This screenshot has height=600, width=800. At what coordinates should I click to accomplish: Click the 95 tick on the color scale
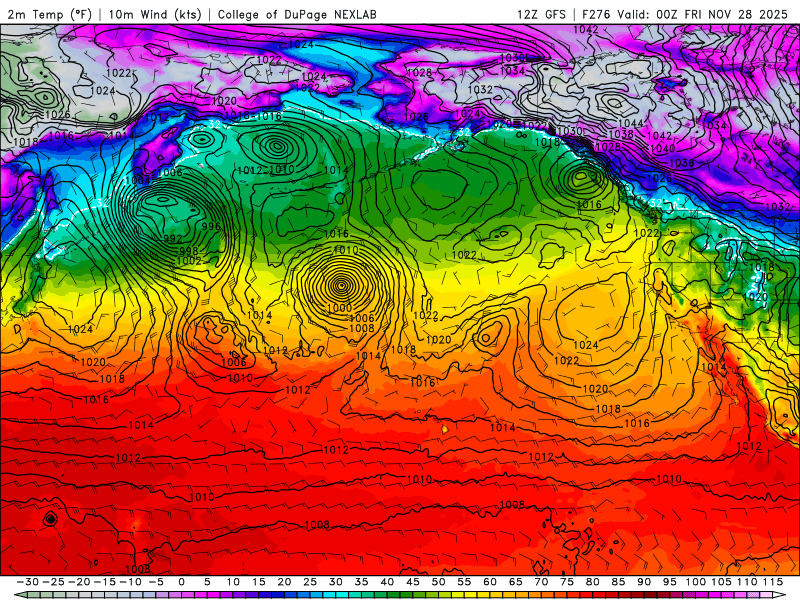(669, 582)
